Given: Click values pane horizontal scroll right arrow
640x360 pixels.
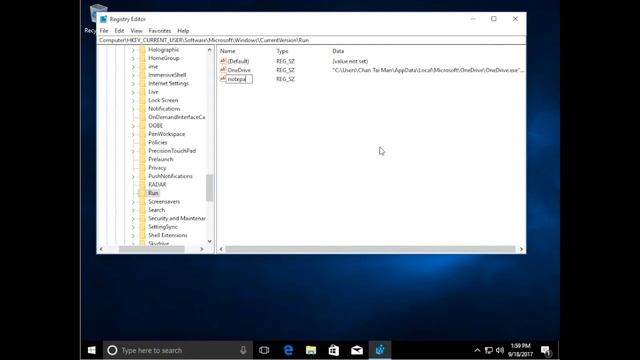Looking at the screenshot, I should 521,249.
